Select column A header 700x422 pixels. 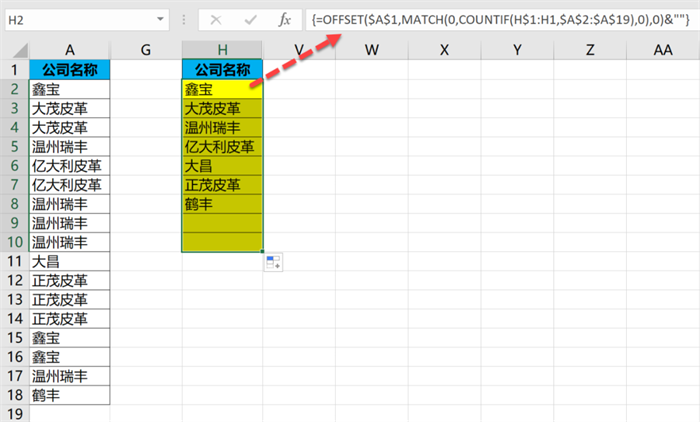tap(70, 50)
